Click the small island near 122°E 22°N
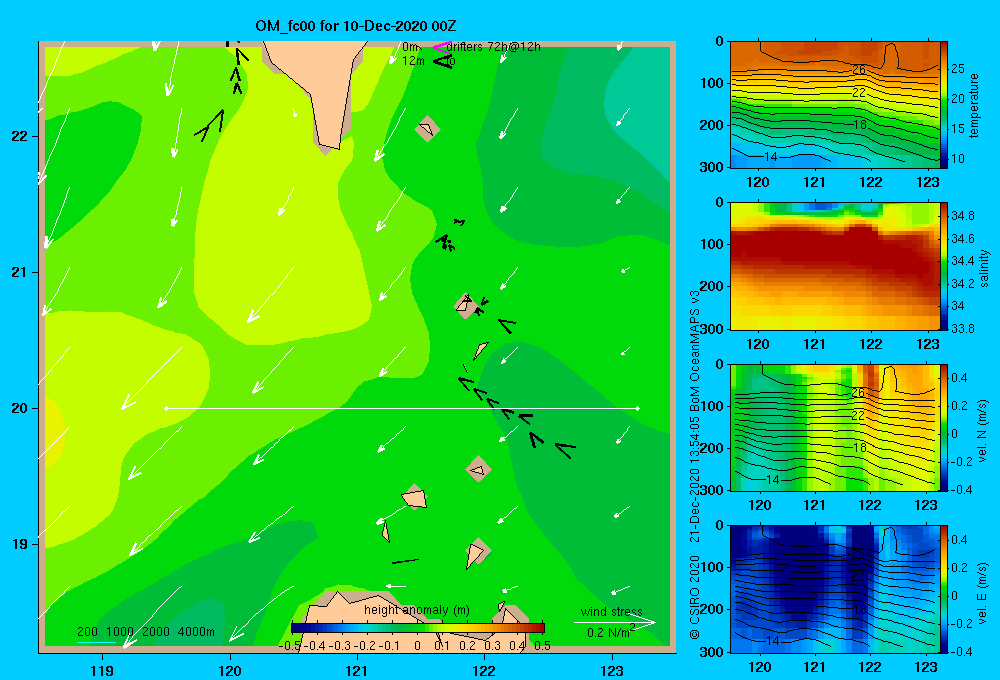This screenshot has height=680, width=1000. (x=427, y=129)
